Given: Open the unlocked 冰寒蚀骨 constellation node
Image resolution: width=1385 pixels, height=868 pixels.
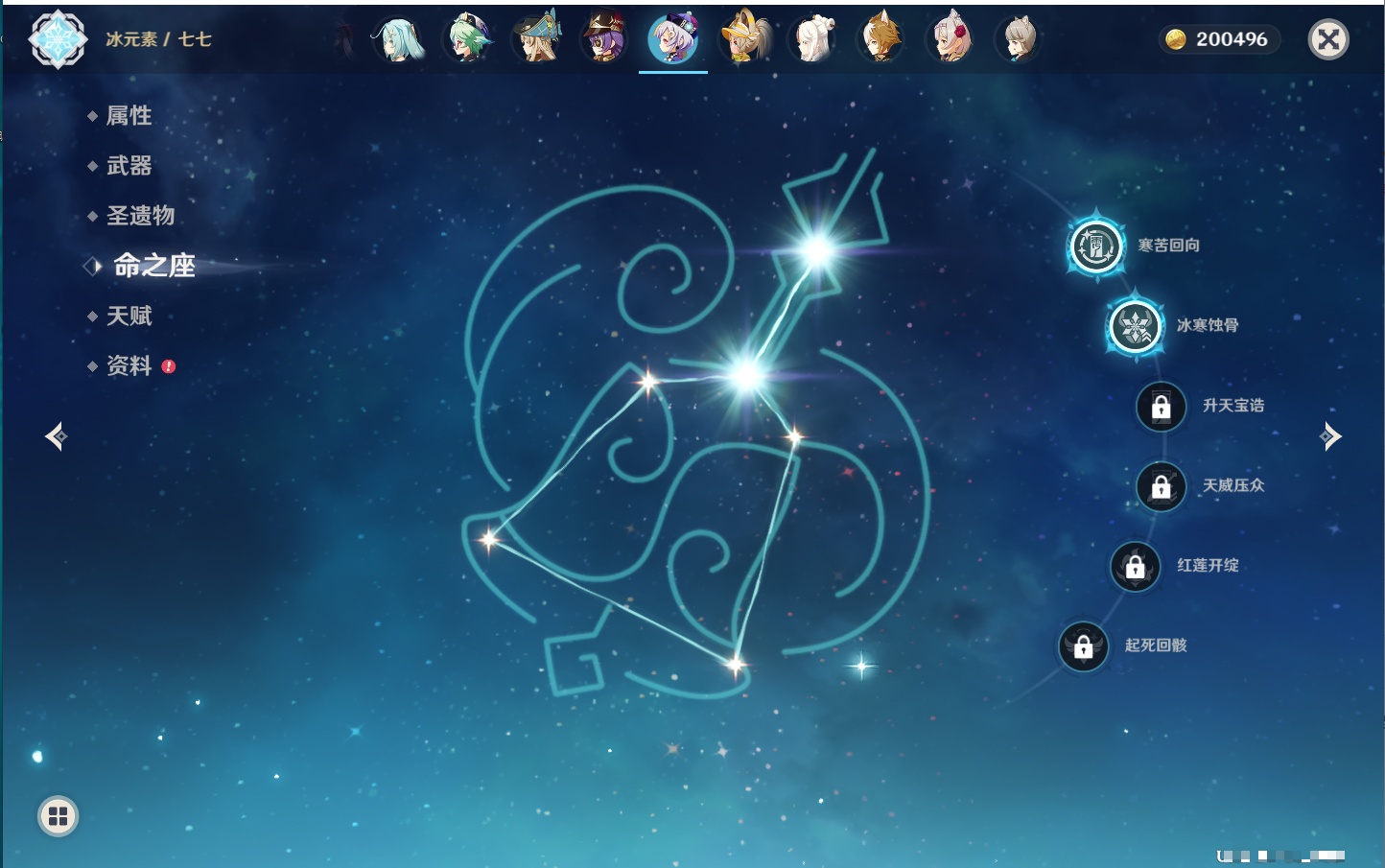Looking at the screenshot, I should 1135,326.
